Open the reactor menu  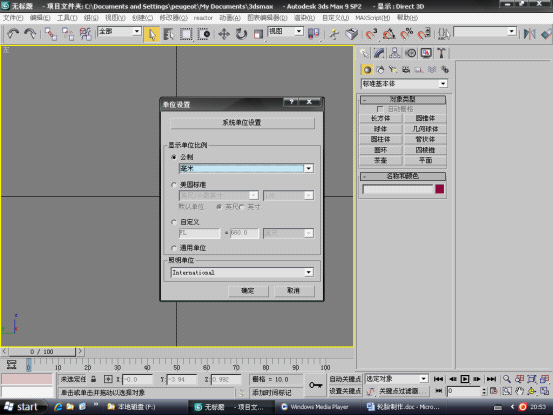(203, 18)
